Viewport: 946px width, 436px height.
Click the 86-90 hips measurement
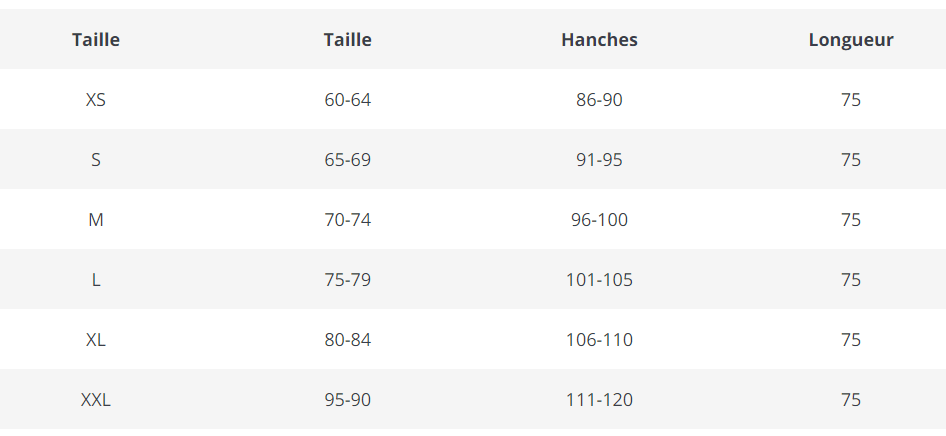(599, 100)
